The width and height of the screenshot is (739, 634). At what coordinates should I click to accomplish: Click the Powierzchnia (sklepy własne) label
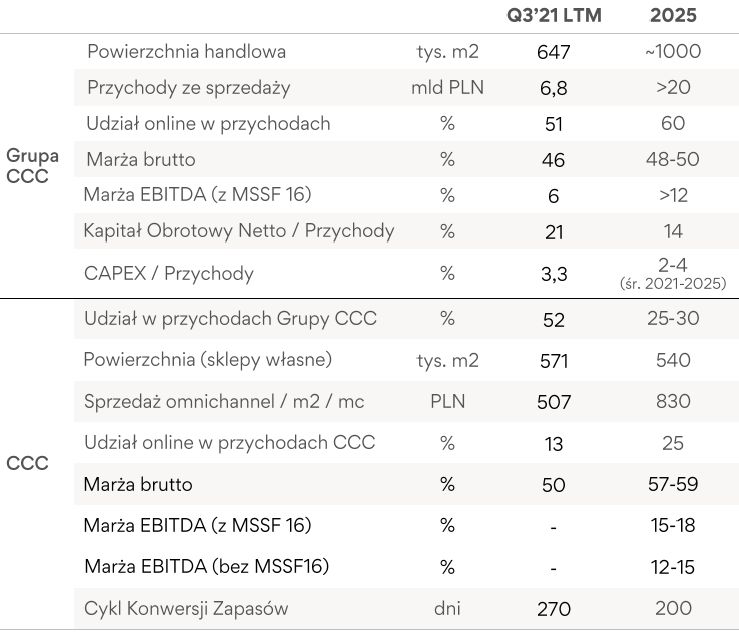[208, 359]
